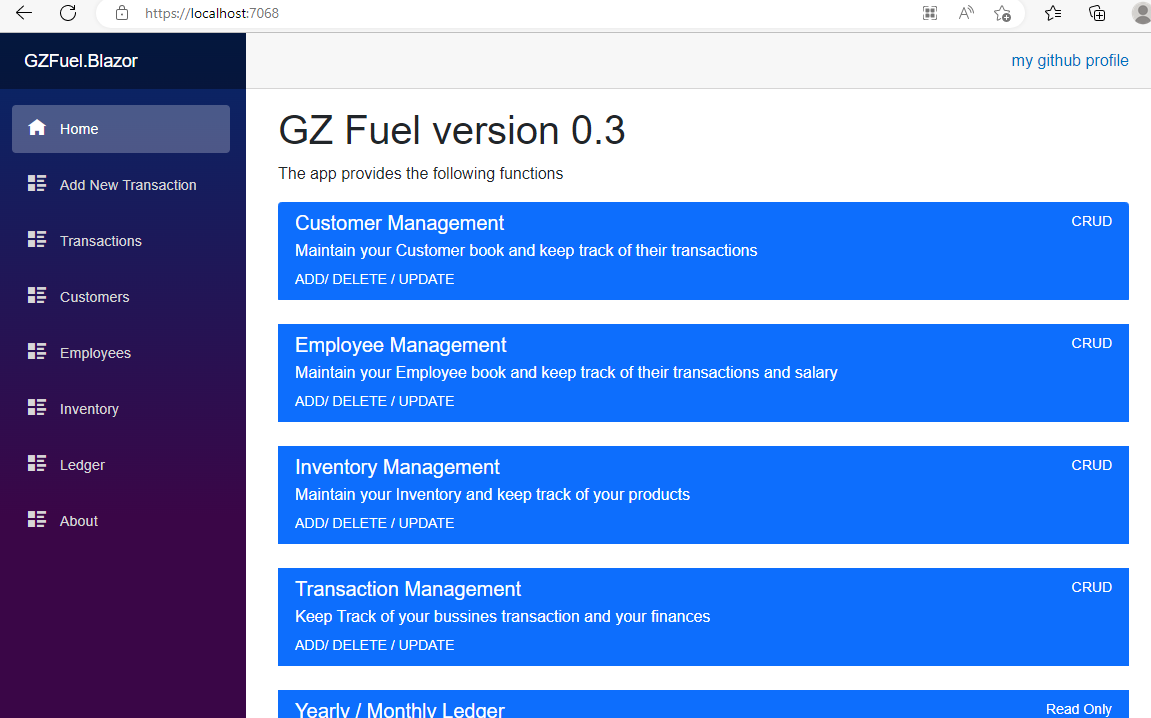The image size is (1151, 718).
Task: Open the About nav link
Action: (120, 521)
